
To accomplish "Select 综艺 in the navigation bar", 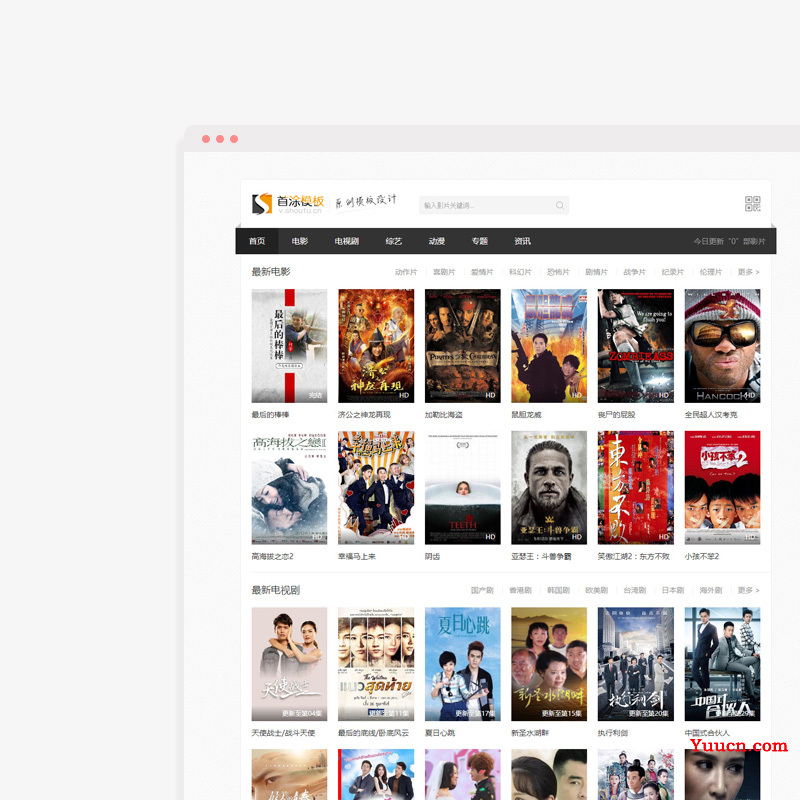I will 394,241.
